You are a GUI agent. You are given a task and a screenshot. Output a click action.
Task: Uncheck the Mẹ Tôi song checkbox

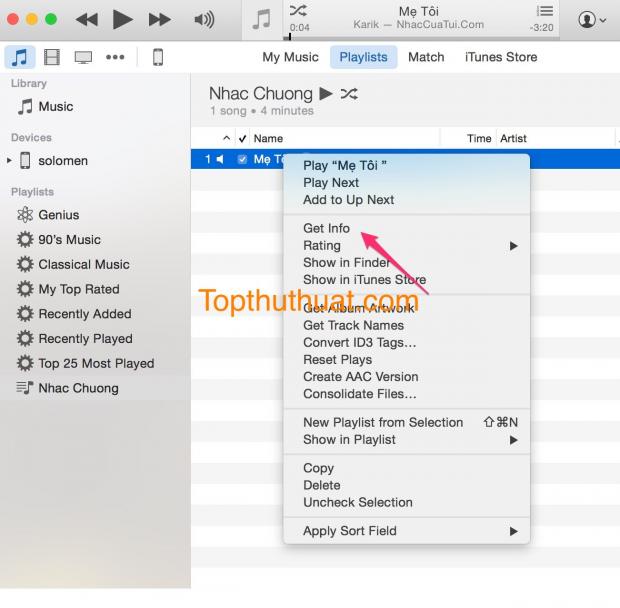pyautogui.click(x=242, y=159)
